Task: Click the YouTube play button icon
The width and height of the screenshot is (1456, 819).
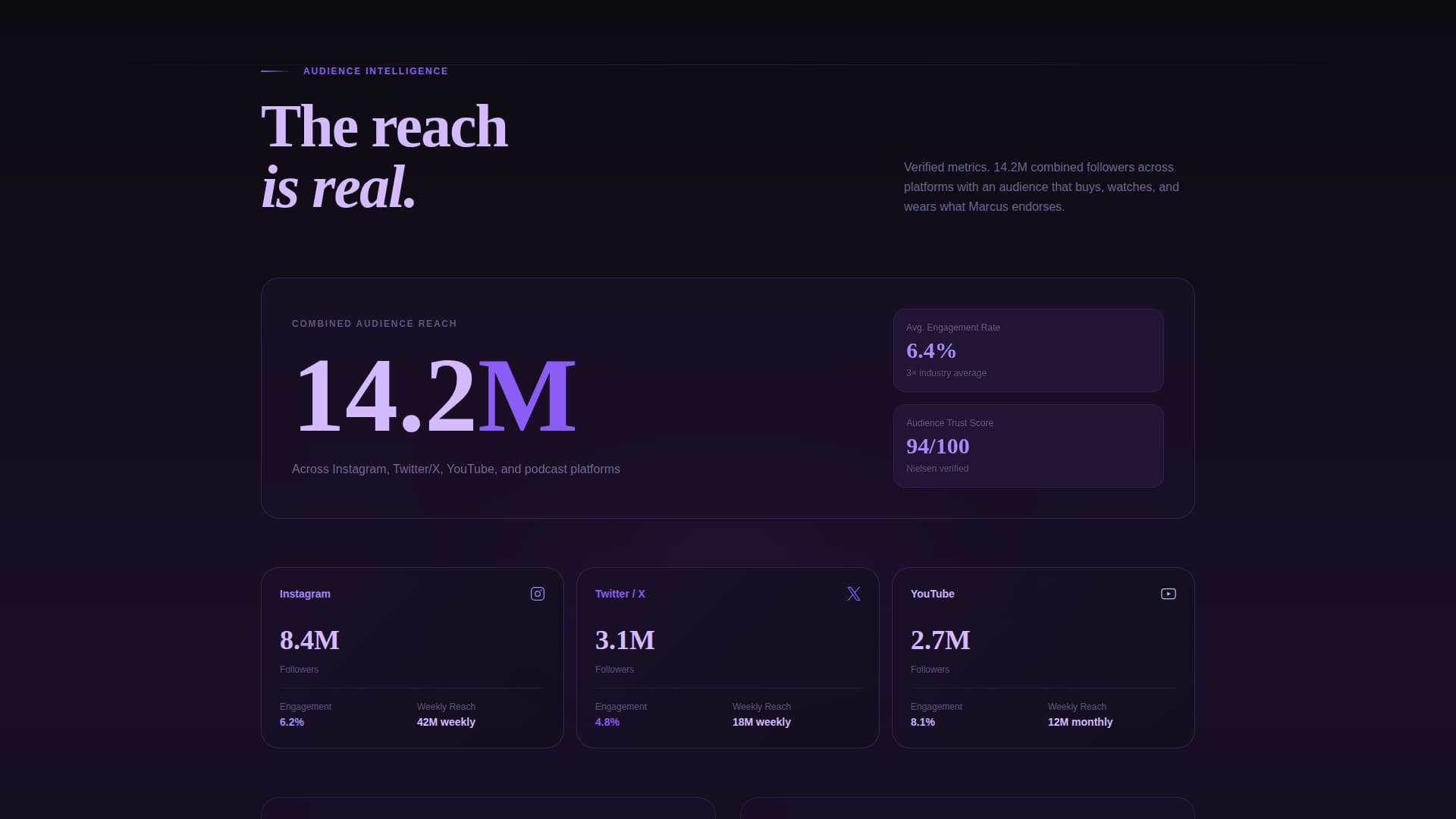Action: click(1169, 594)
